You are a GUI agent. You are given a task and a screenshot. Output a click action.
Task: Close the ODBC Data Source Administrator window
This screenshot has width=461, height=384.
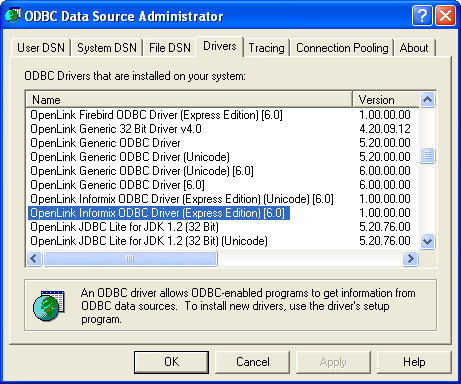(x=445, y=15)
